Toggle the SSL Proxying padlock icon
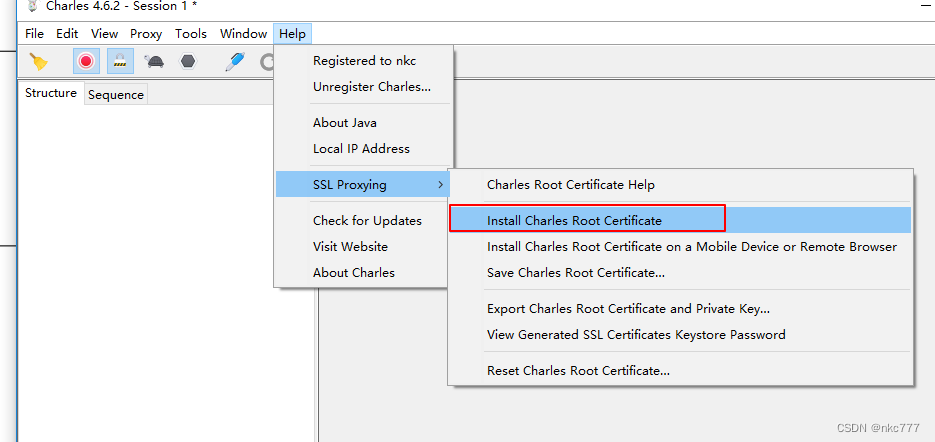Viewport: 935px width, 442px height. [120, 61]
